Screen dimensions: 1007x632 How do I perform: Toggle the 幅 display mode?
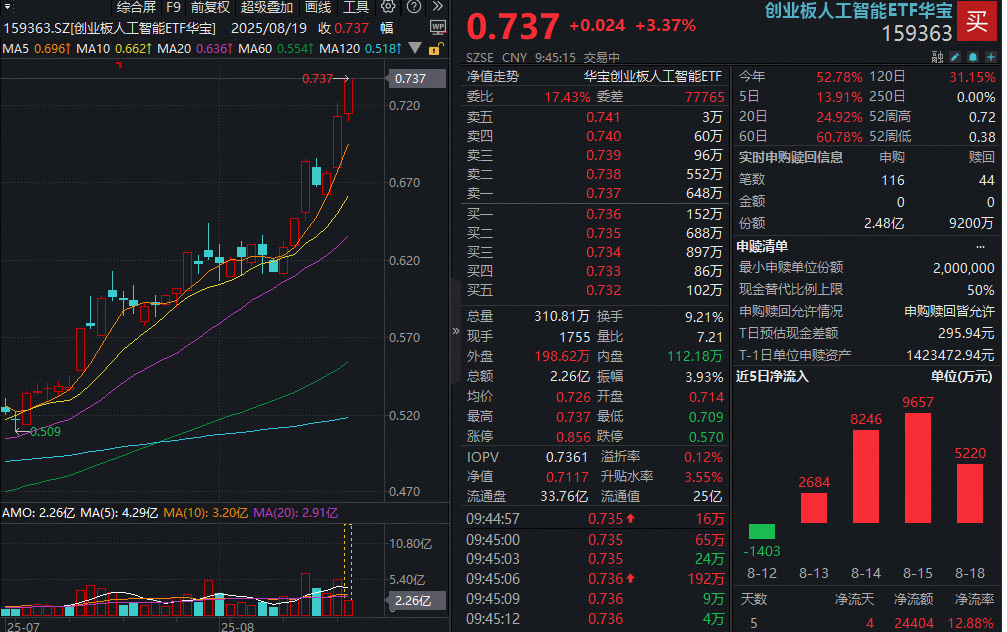(388, 28)
